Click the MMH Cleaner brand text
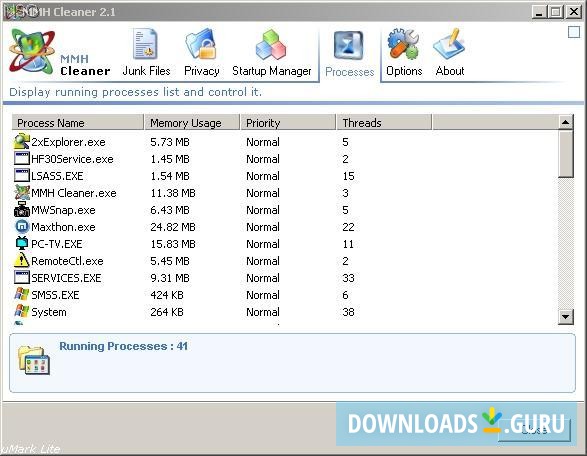The height and width of the screenshot is (456, 587). point(85,65)
